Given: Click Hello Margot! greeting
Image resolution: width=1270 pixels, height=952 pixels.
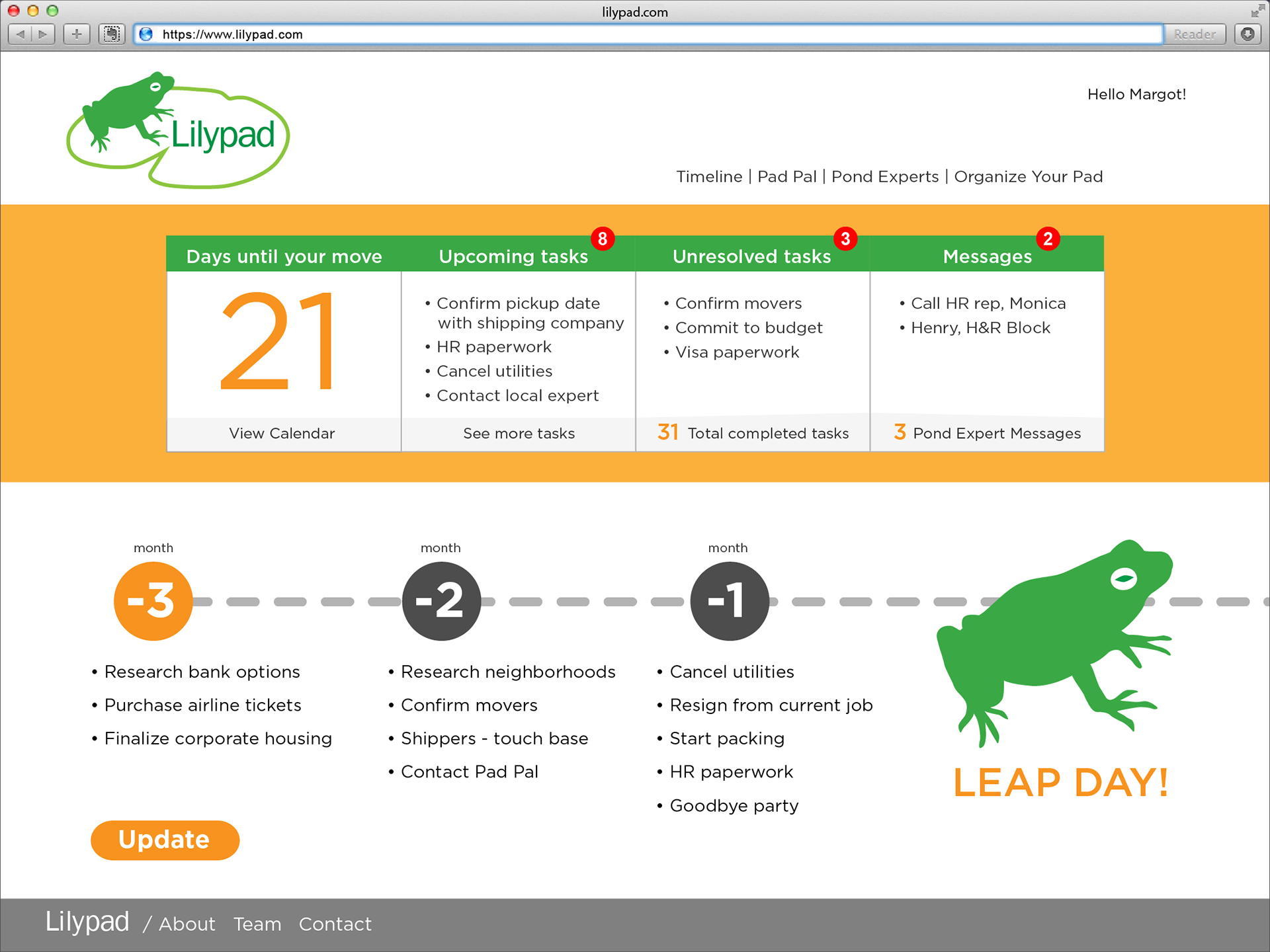Looking at the screenshot, I should tap(1136, 95).
